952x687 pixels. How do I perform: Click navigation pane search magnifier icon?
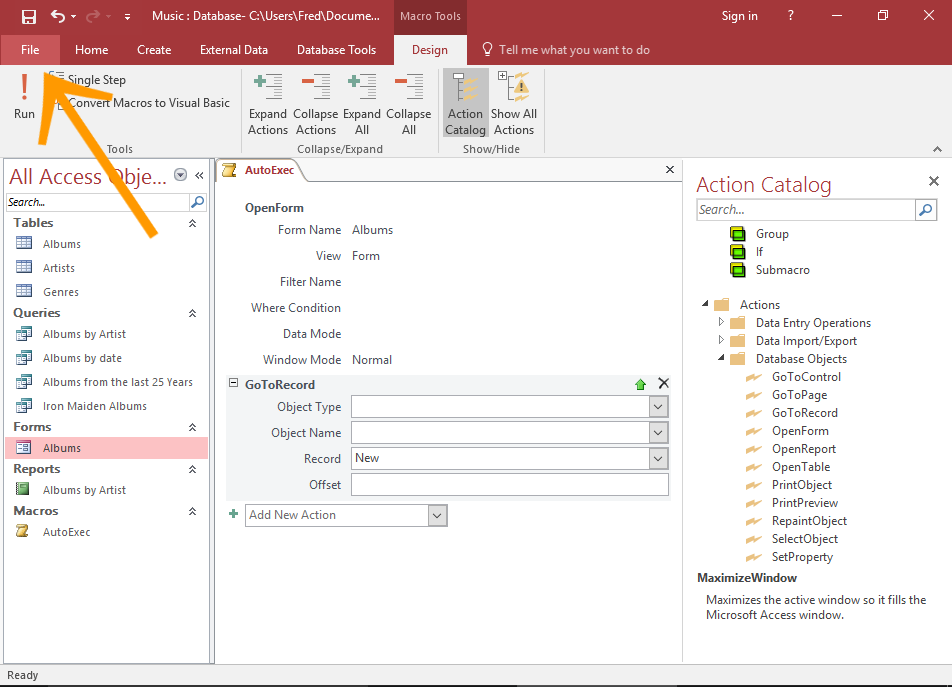point(197,202)
